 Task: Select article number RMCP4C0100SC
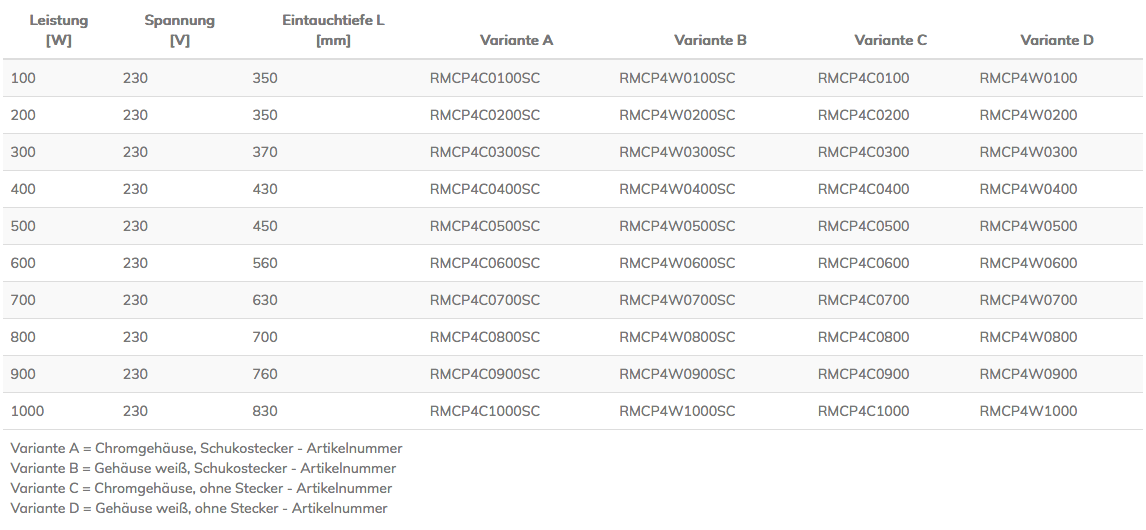pyautogui.click(x=485, y=78)
